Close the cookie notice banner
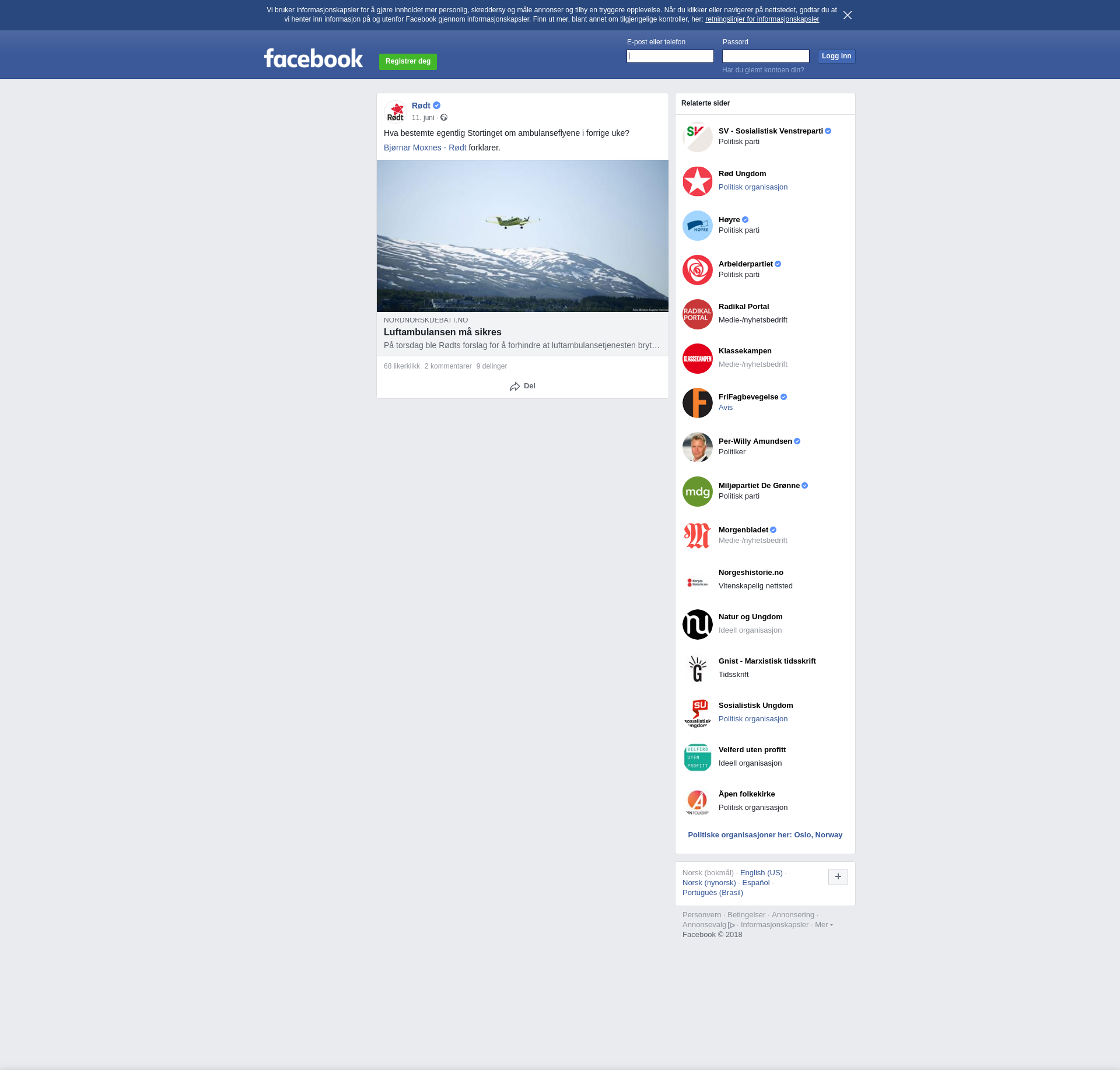The width and height of the screenshot is (1120, 1070). (x=848, y=15)
